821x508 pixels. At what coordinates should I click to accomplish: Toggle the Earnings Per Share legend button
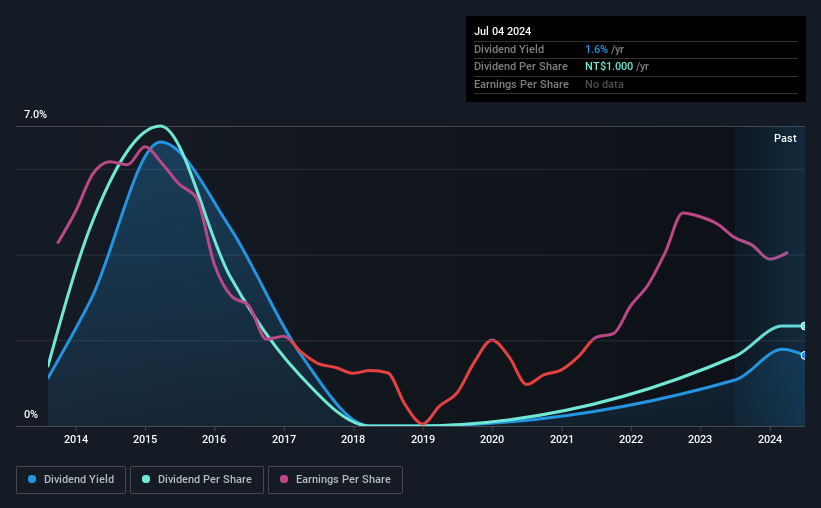[335, 480]
